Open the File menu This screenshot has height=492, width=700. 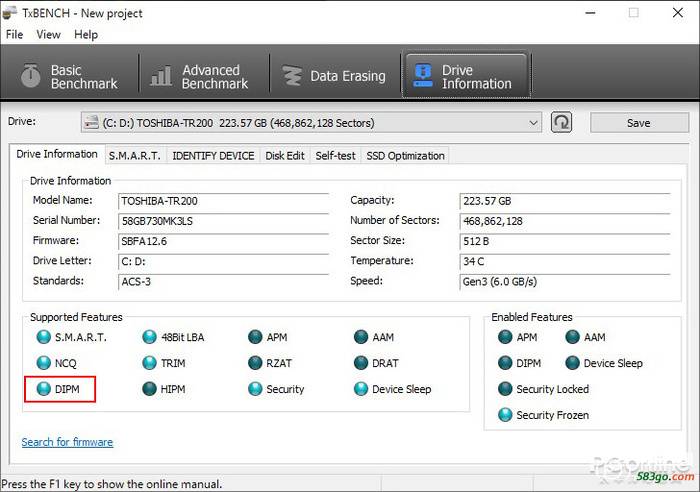tap(14, 34)
